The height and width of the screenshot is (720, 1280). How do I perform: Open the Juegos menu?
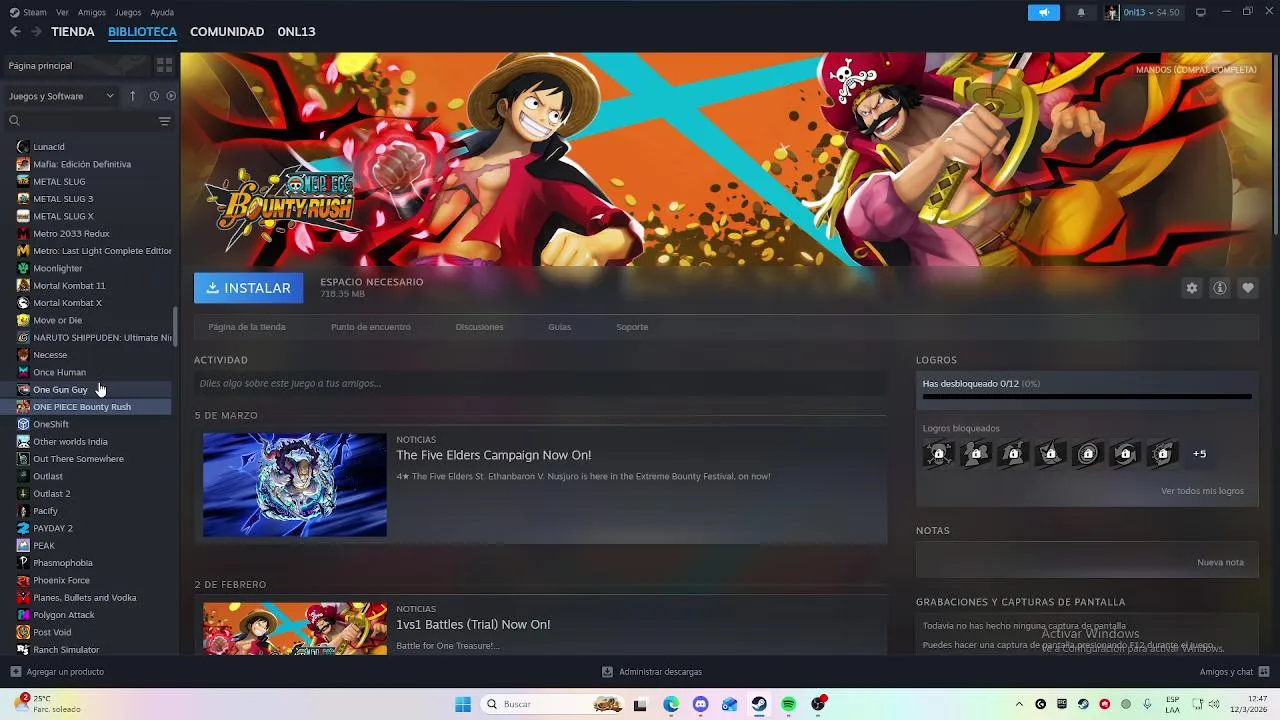coord(128,12)
